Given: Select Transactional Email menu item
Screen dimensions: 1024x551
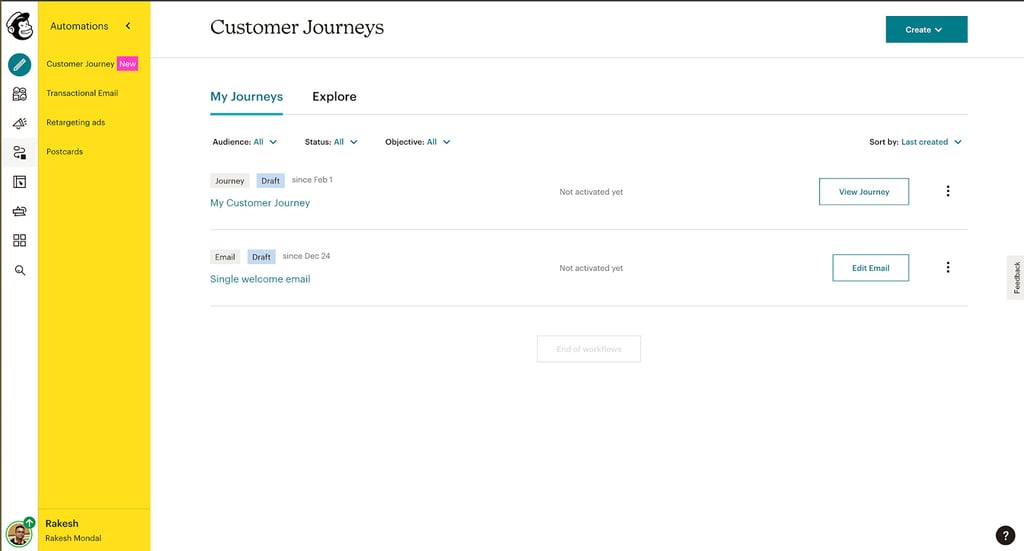Looking at the screenshot, I should pyautogui.click(x=82, y=93).
